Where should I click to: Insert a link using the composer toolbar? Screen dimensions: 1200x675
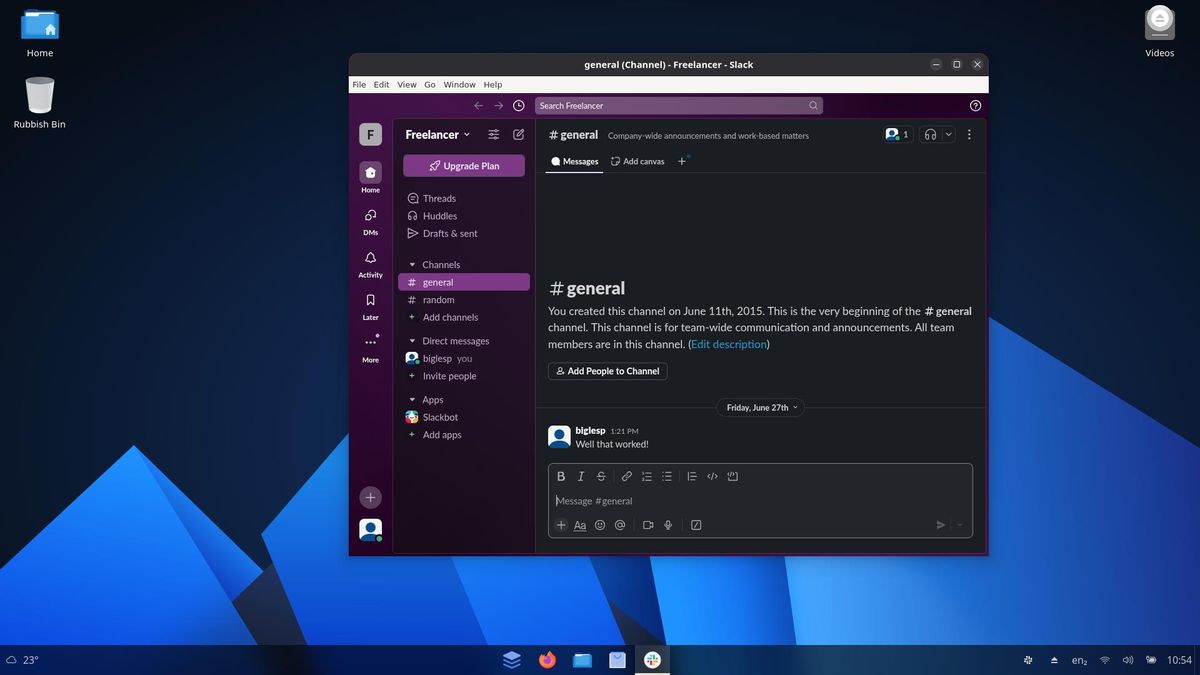pyautogui.click(x=627, y=476)
